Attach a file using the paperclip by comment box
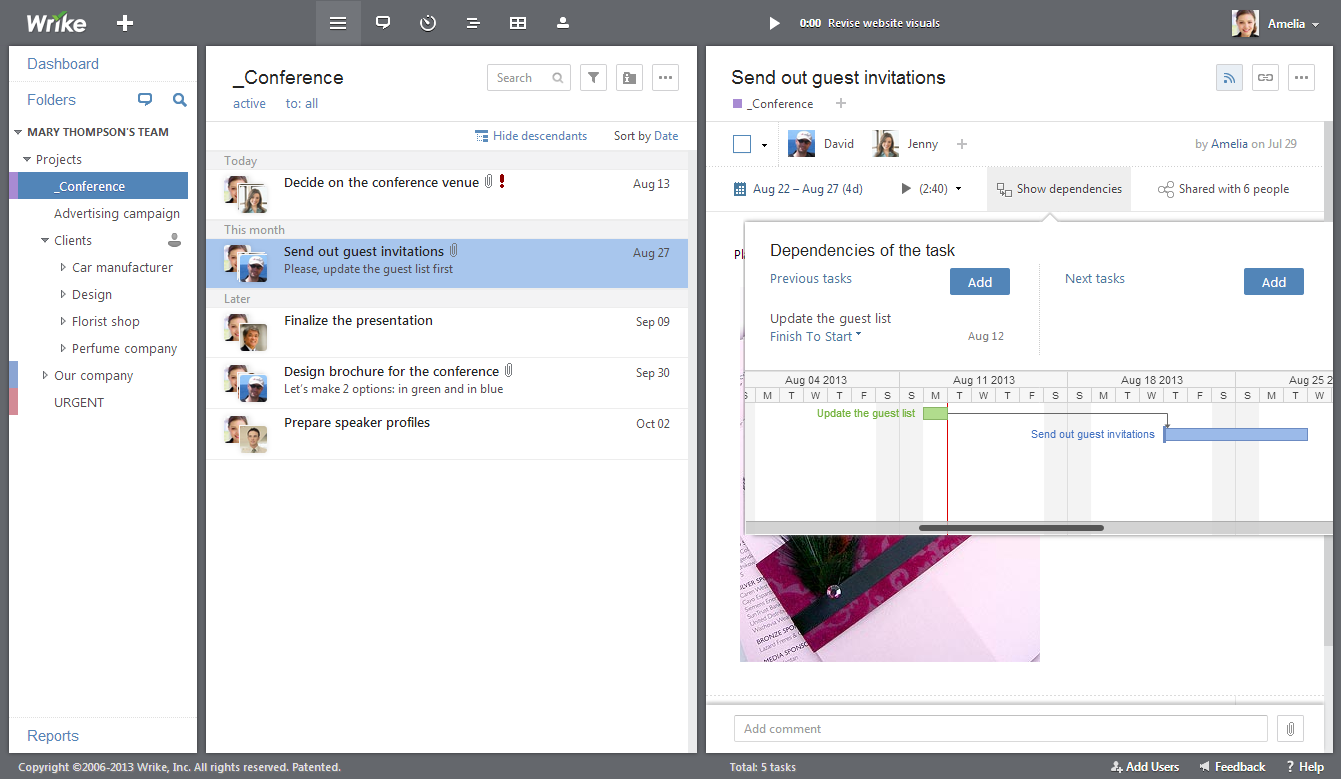This screenshot has width=1341, height=779. click(1290, 729)
